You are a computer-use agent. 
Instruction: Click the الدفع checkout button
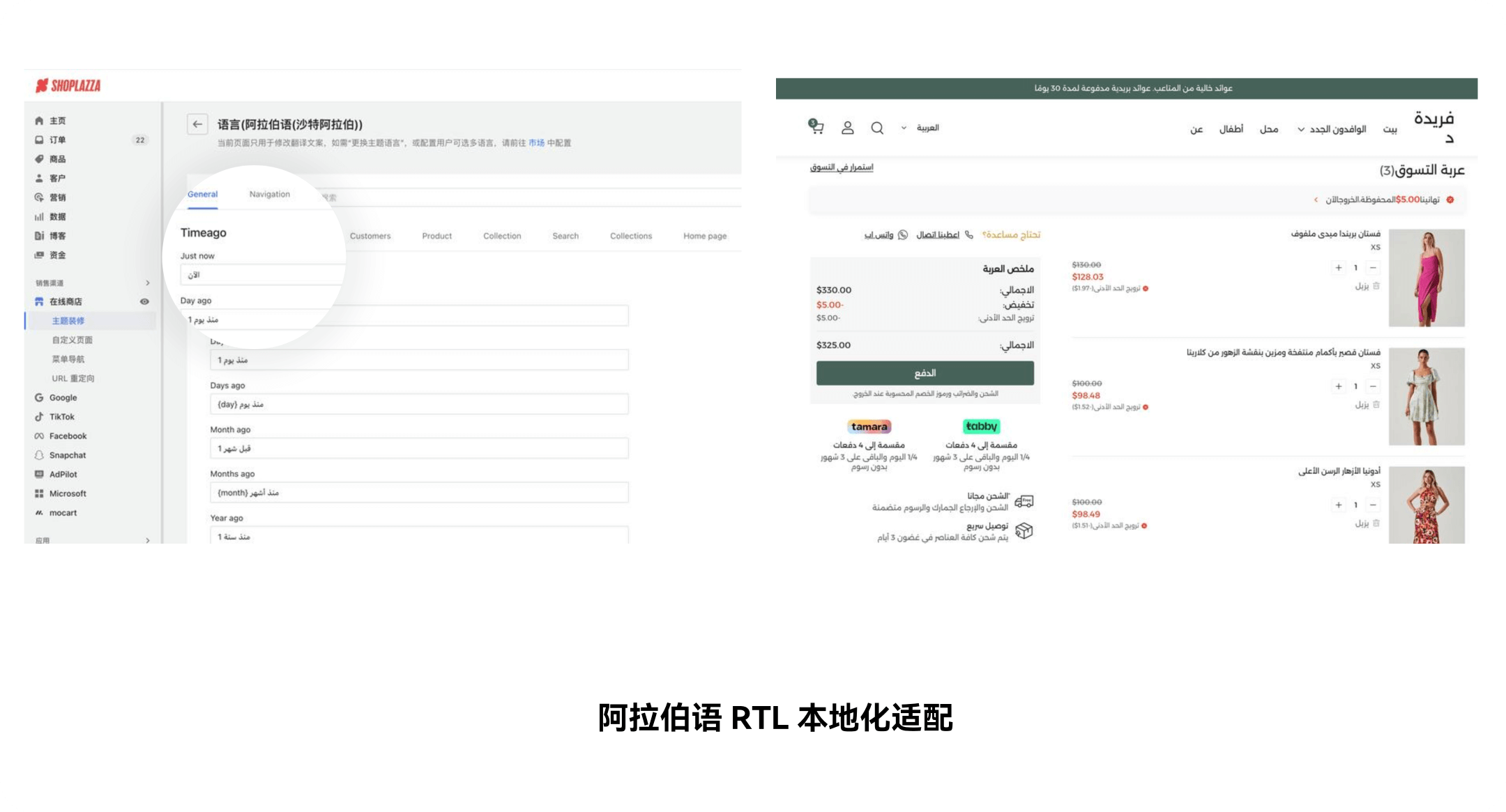pos(925,373)
